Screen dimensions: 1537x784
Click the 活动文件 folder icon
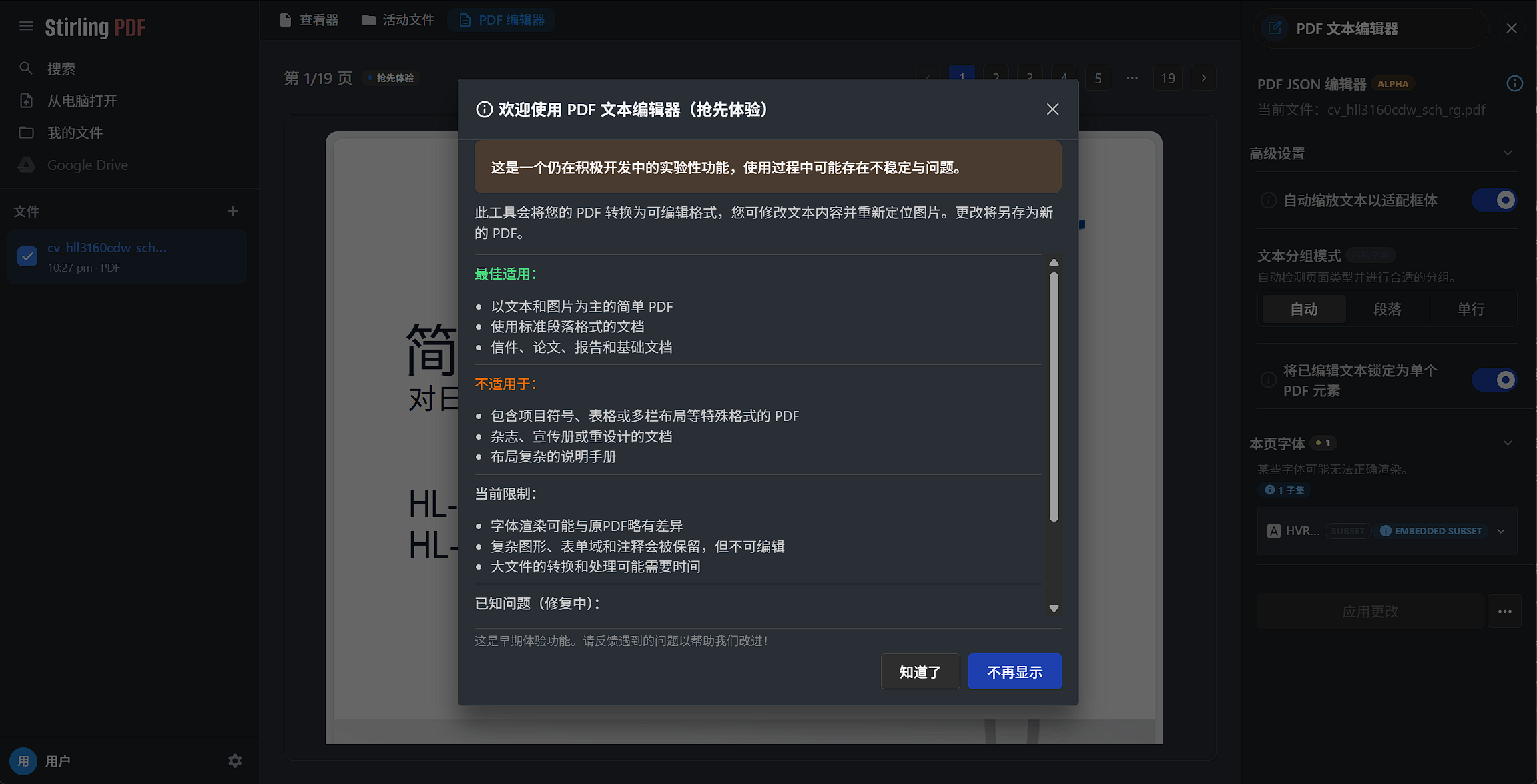pos(368,20)
